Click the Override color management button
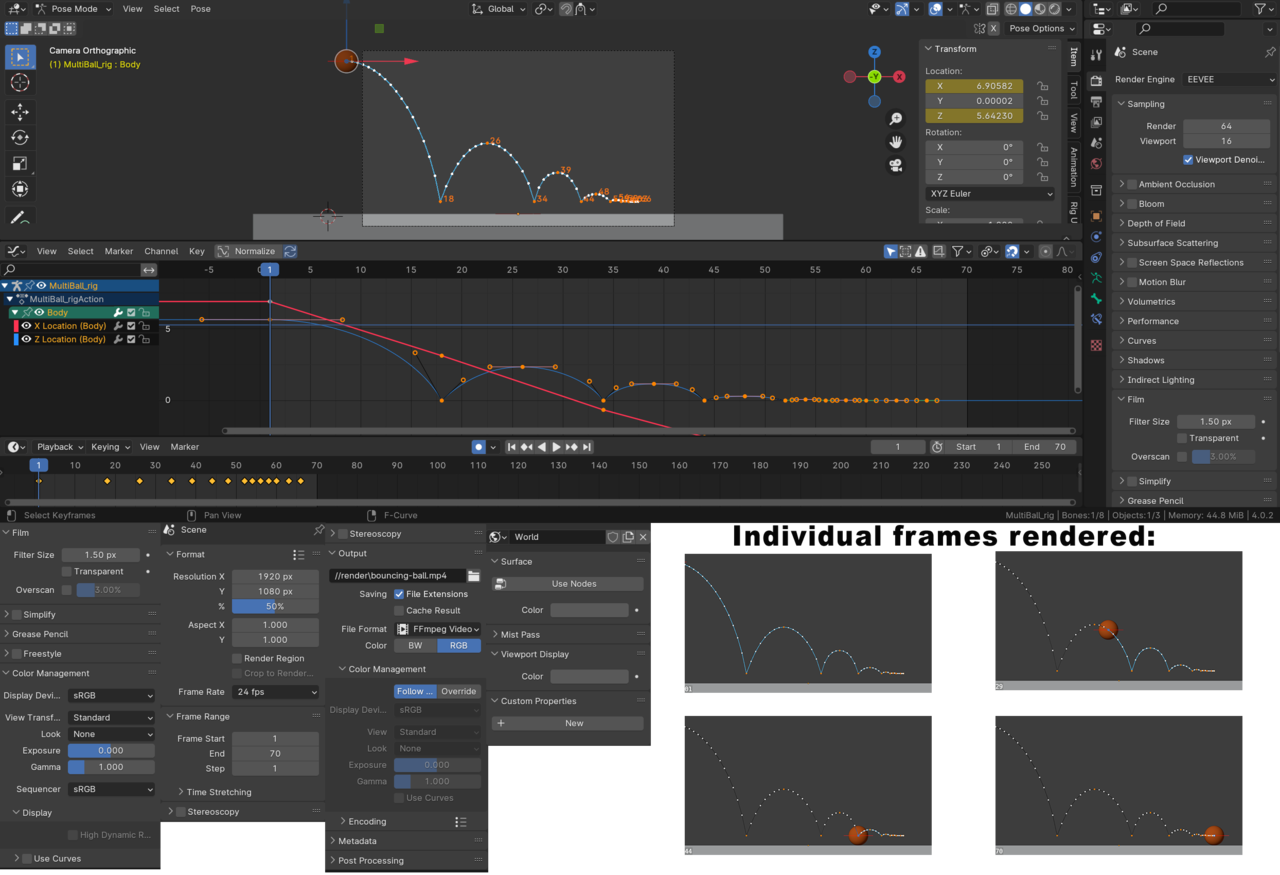The width and height of the screenshot is (1280, 875). [459, 691]
